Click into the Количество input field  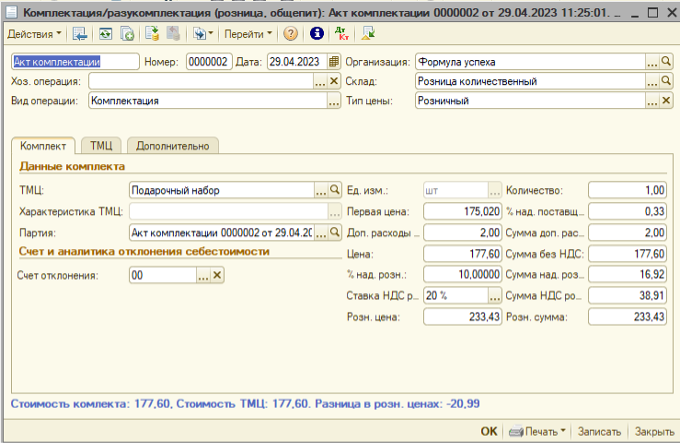[627, 189]
